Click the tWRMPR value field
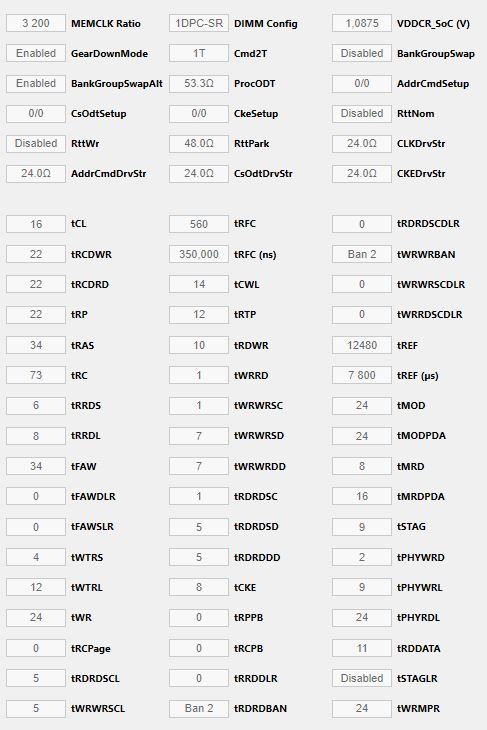The image size is (487, 730). click(x=362, y=708)
